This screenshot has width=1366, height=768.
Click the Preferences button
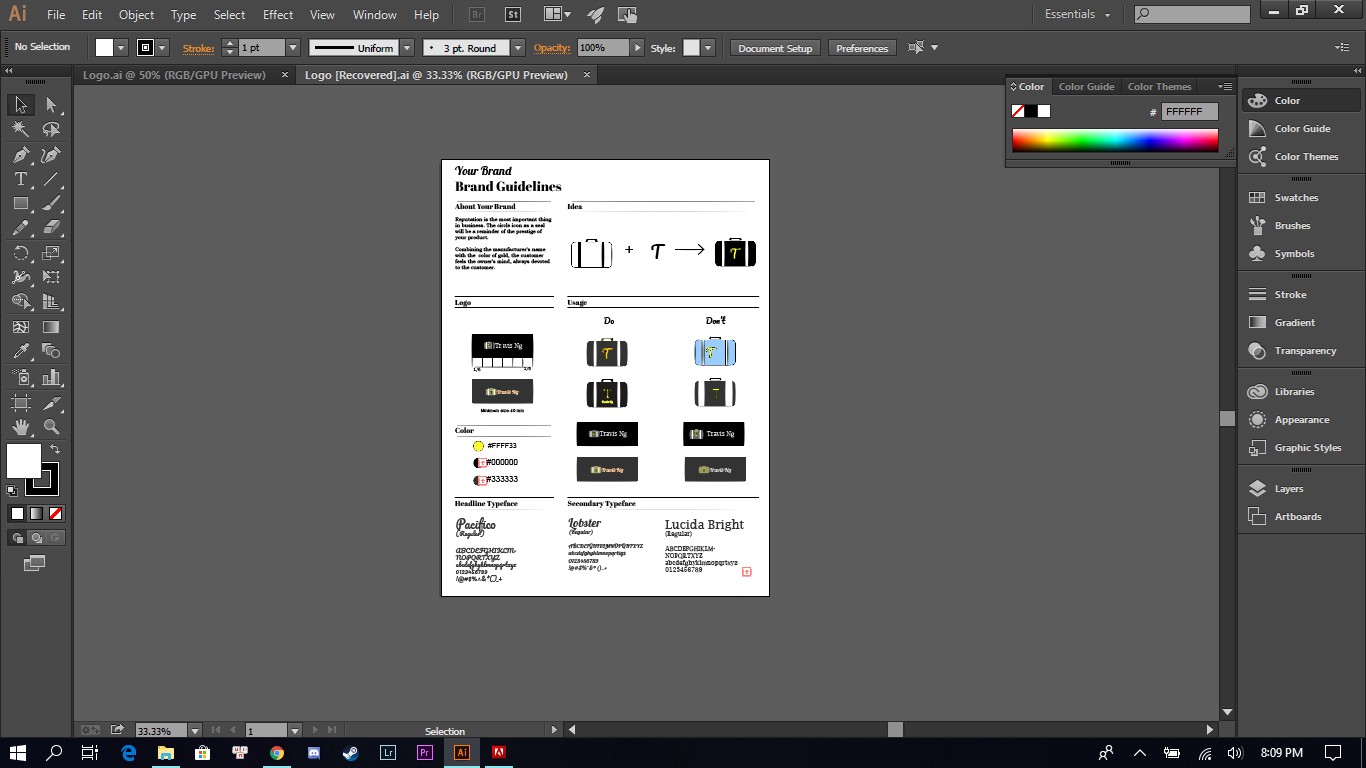862,48
